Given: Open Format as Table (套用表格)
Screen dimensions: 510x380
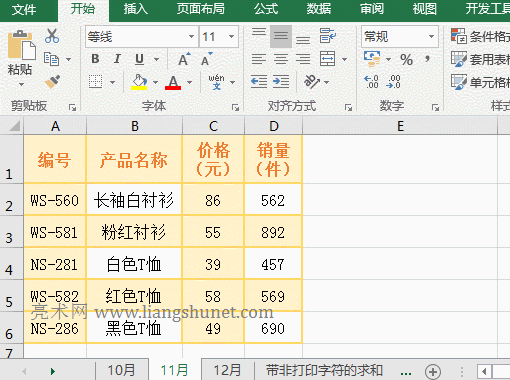Looking at the screenshot, I should pos(480,60).
